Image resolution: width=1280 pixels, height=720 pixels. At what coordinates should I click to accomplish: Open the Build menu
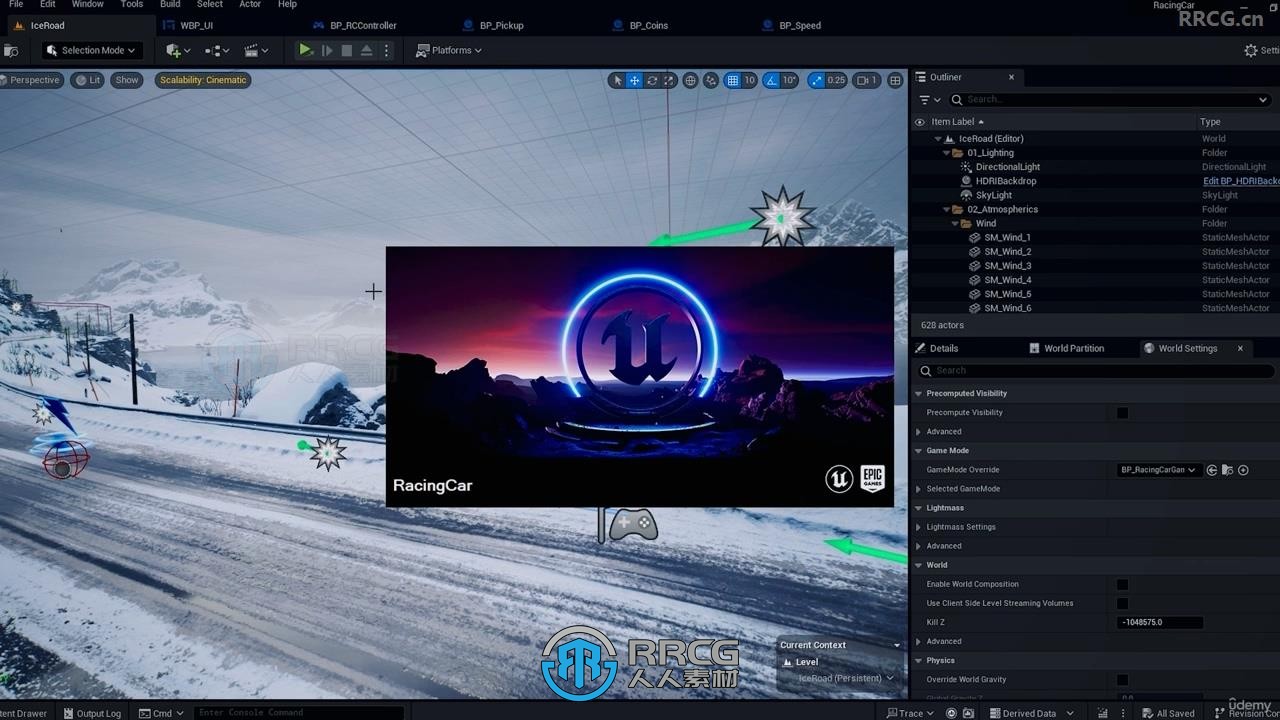coord(170,4)
